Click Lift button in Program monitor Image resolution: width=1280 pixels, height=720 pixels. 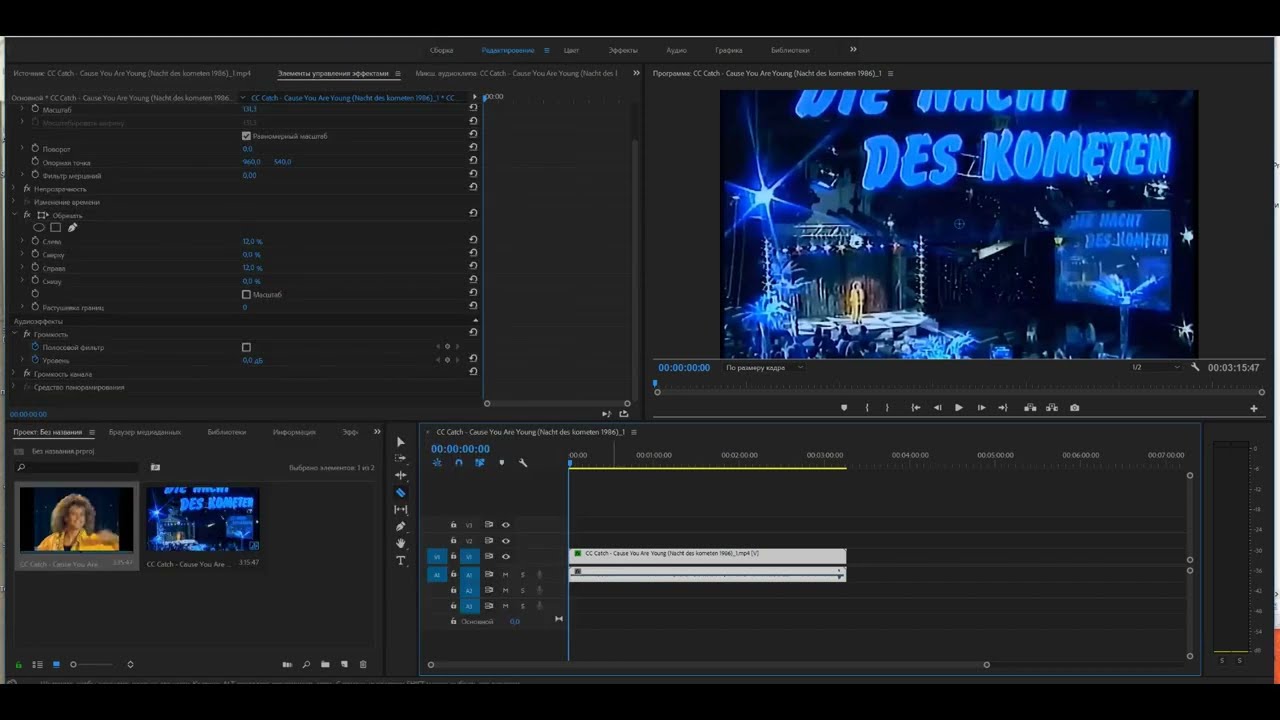coord(1030,408)
